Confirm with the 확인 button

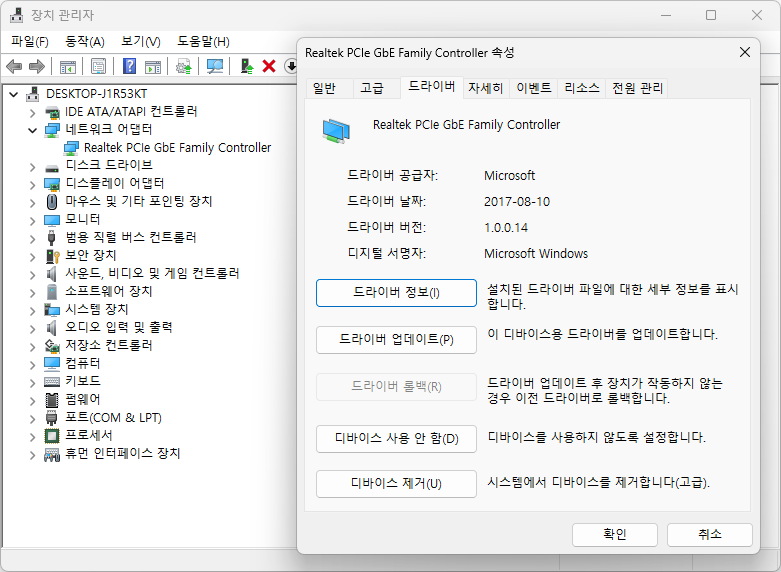coord(615,534)
